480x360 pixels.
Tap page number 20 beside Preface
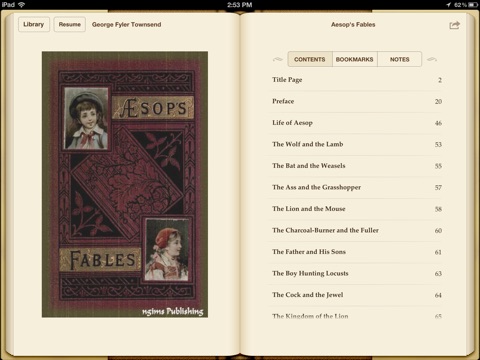[438, 102]
